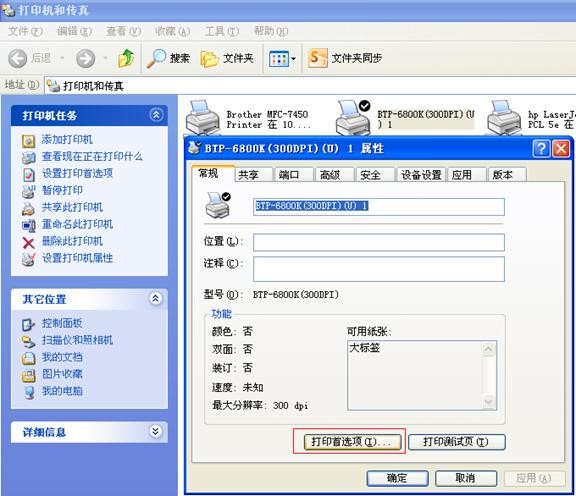Click the 注释 comment input field
The height and width of the screenshot is (496, 576).
[379, 269]
